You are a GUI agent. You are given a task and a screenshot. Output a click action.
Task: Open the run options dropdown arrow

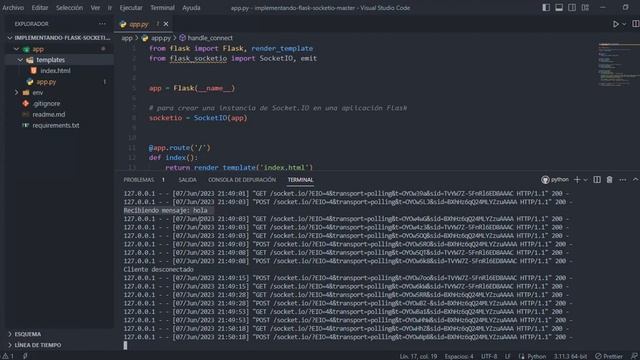(x=624, y=24)
